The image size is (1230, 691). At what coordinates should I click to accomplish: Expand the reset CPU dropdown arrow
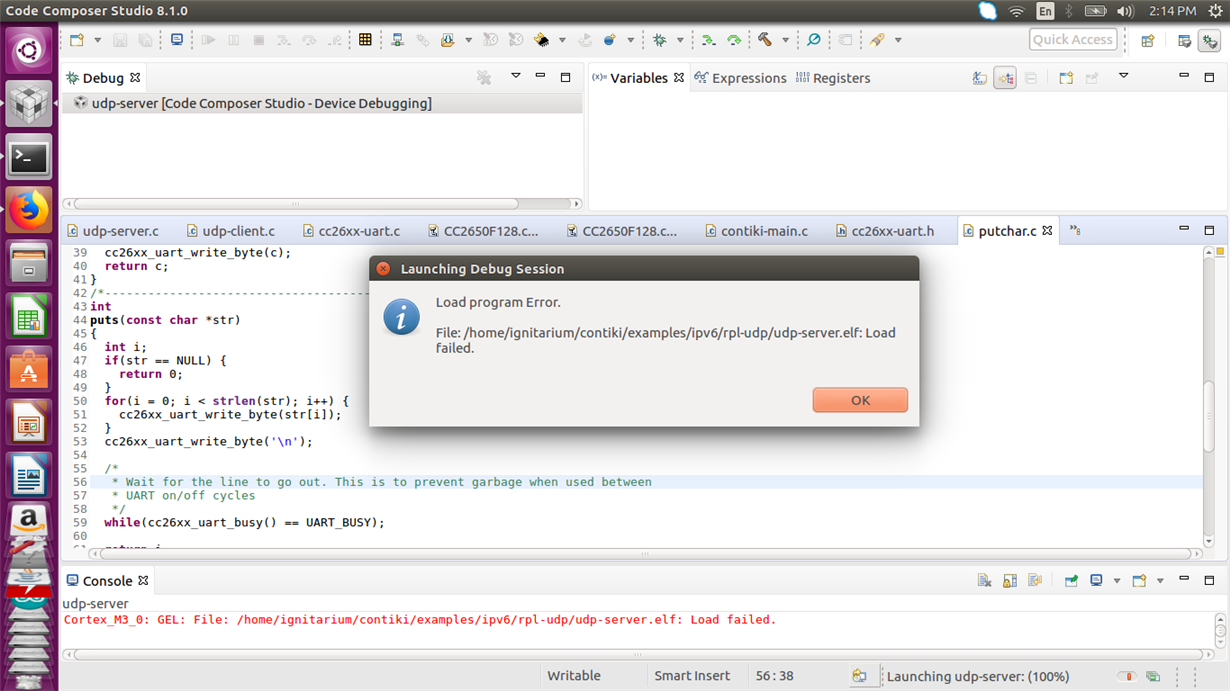[630, 40]
